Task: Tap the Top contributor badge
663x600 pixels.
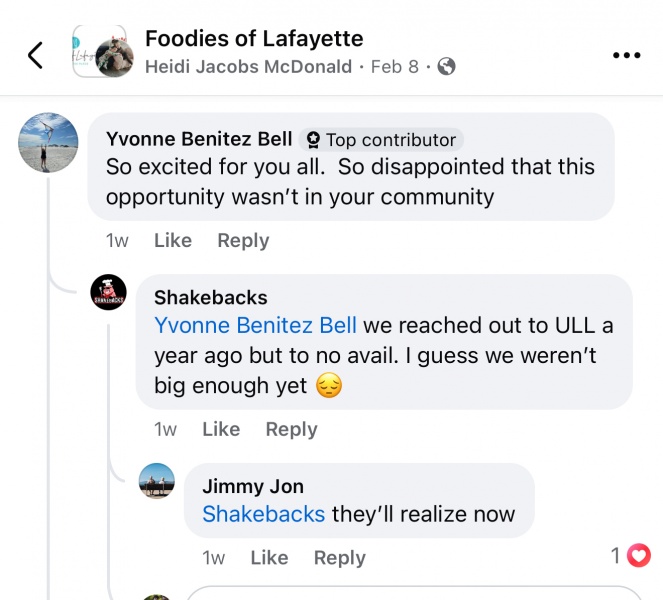Action: click(x=380, y=140)
